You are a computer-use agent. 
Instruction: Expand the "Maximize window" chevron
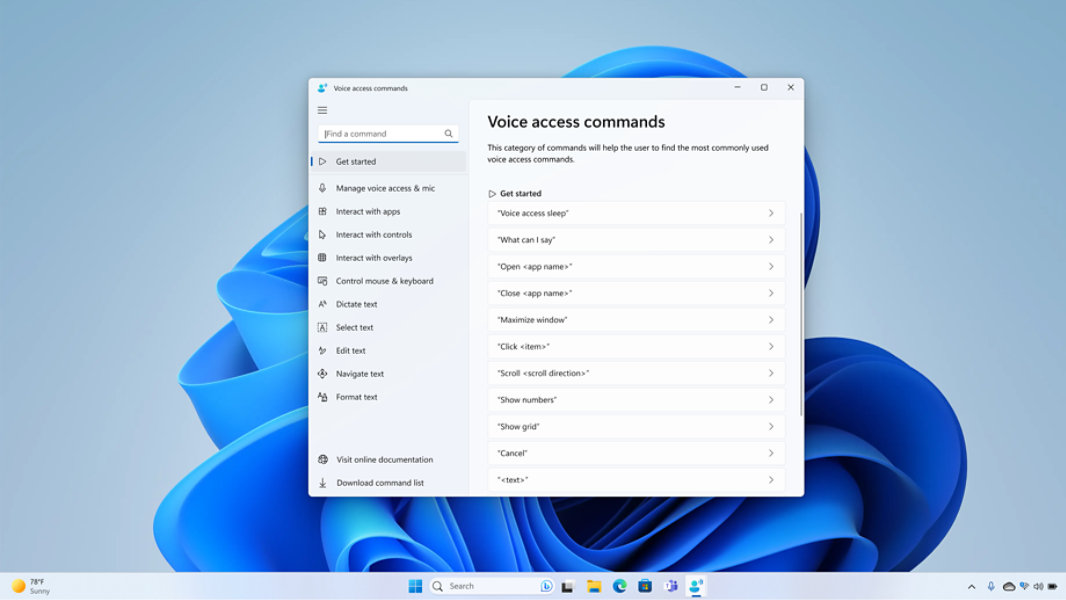[771, 319]
